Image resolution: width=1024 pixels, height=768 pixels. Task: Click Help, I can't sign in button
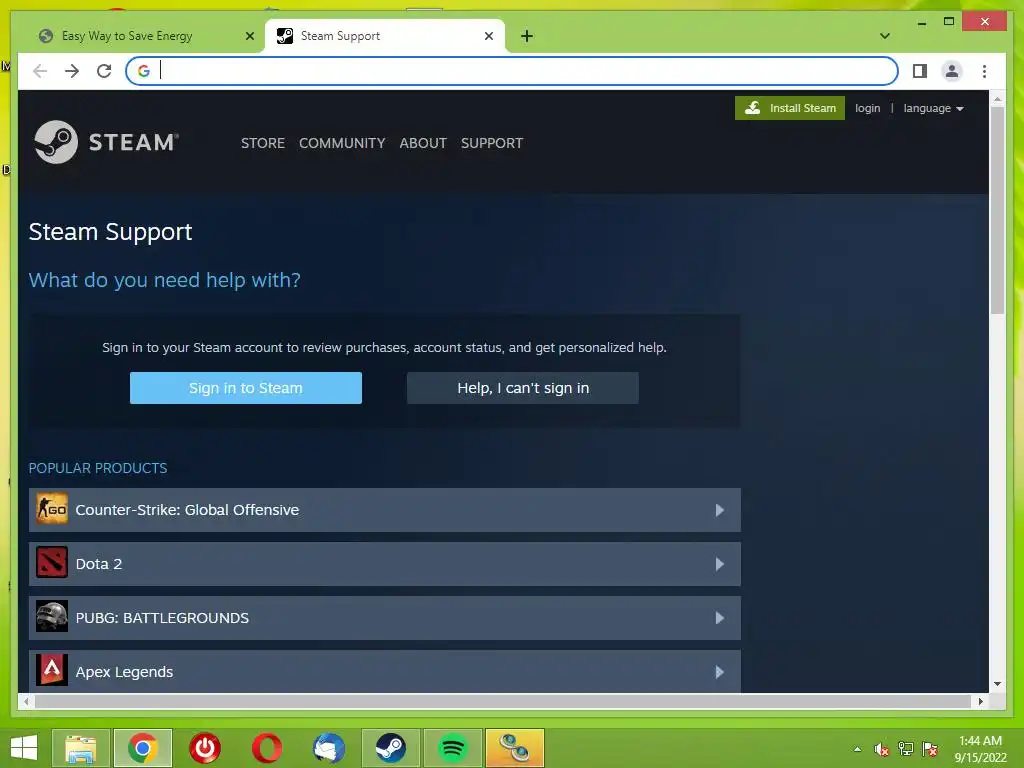click(522, 388)
